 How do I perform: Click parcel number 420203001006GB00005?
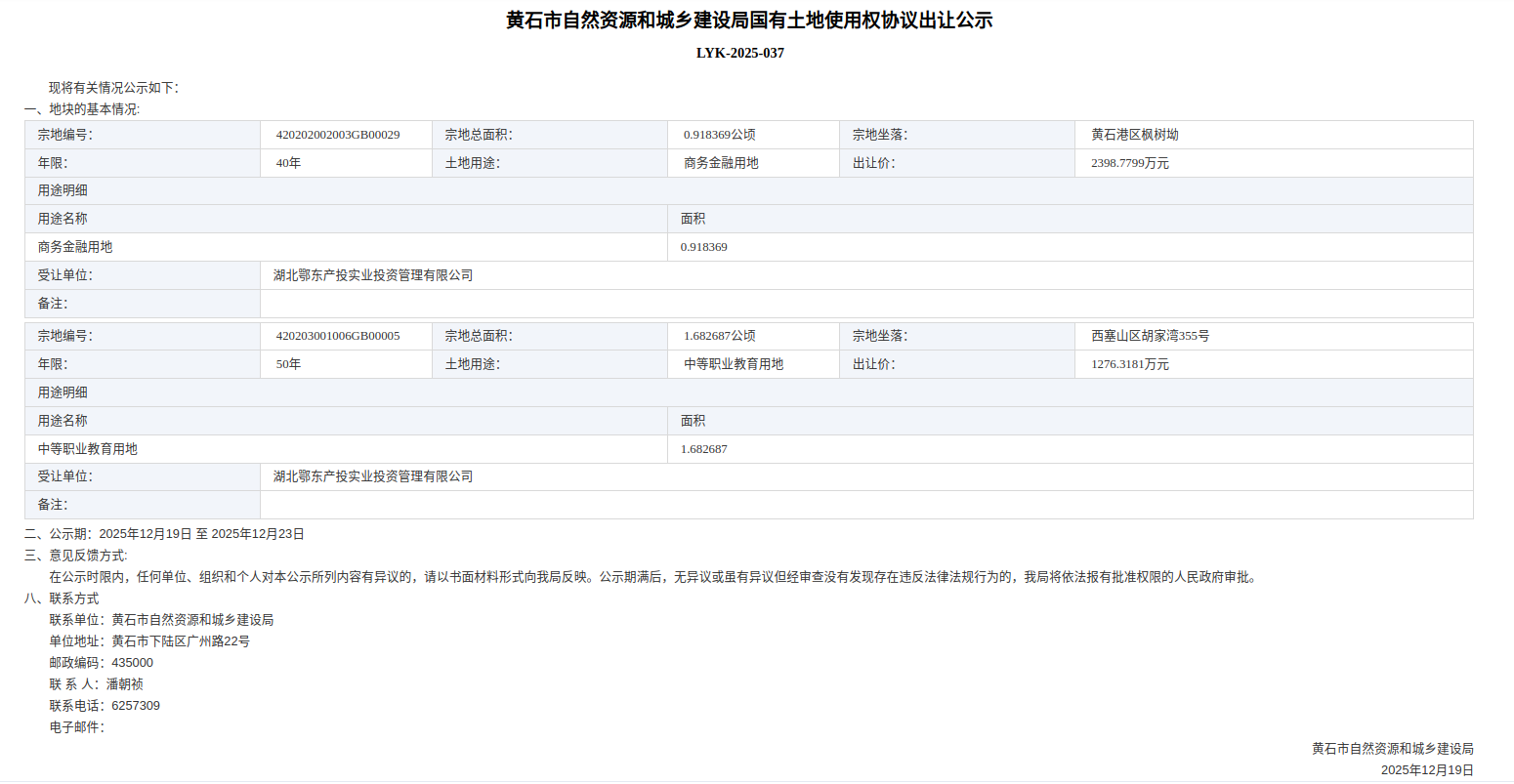tap(338, 336)
